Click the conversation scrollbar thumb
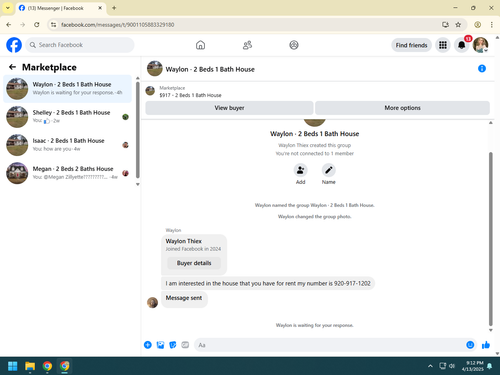The width and height of the screenshot is (500, 375). 491,239
